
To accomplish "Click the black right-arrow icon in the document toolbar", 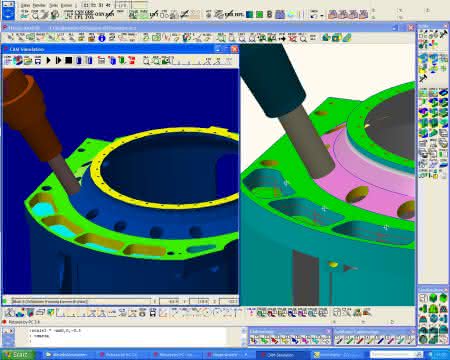I will 282,38.
